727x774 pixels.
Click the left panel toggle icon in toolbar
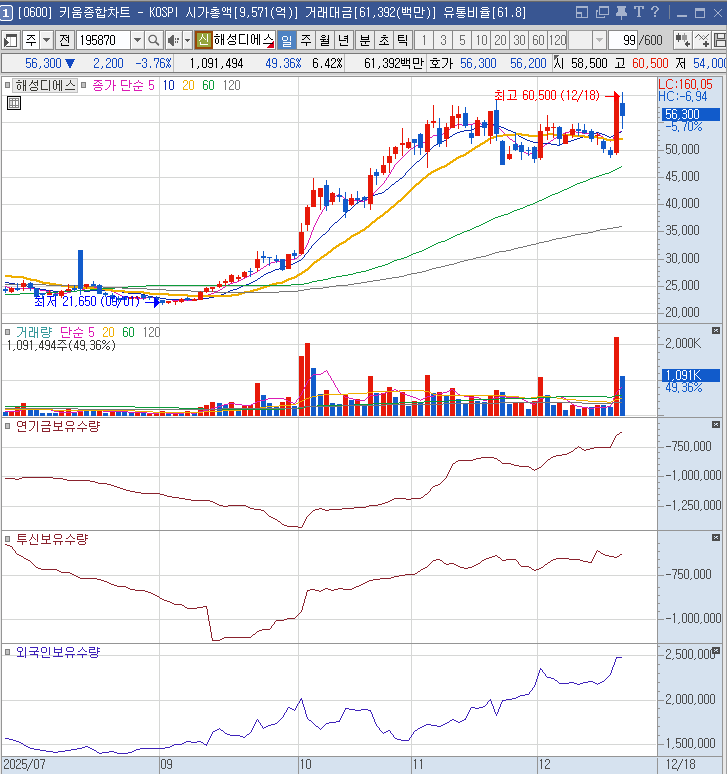point(11,40)
